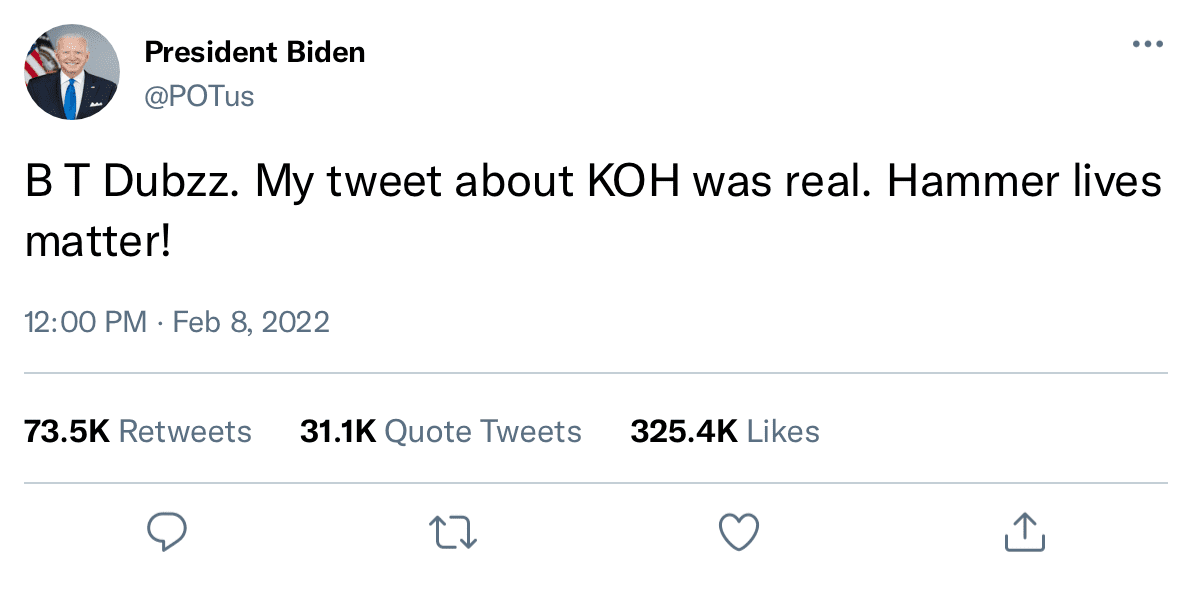Retweet using the arrows icon

[x=453, y=532]
